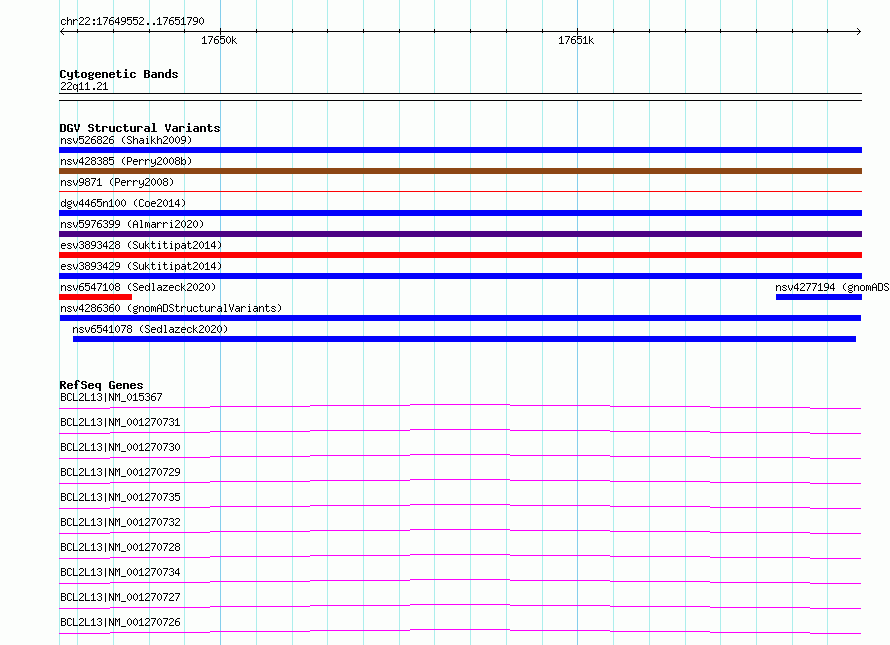The height and width of the screenshot is (645, 890).
Task: Click the nsv9871 (Perry2008) thin red line
Action: (460, 192)
